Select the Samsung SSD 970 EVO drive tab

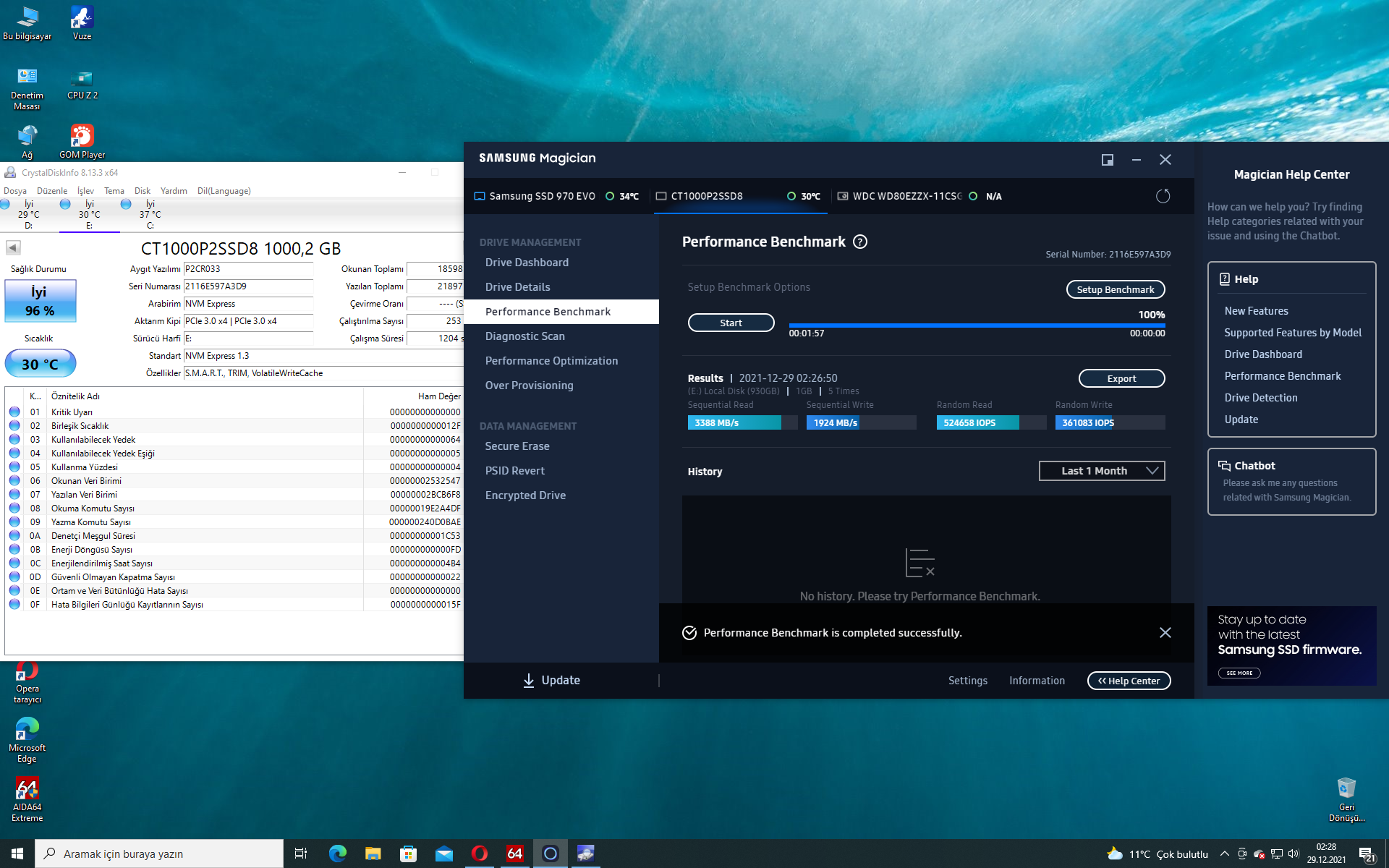556,196
